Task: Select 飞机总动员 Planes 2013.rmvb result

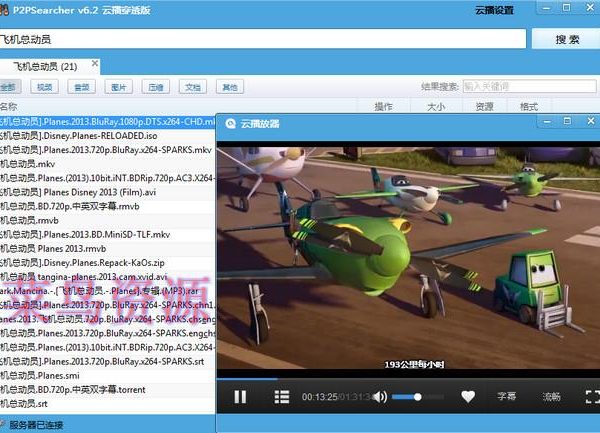Action: tap(108, 249)
